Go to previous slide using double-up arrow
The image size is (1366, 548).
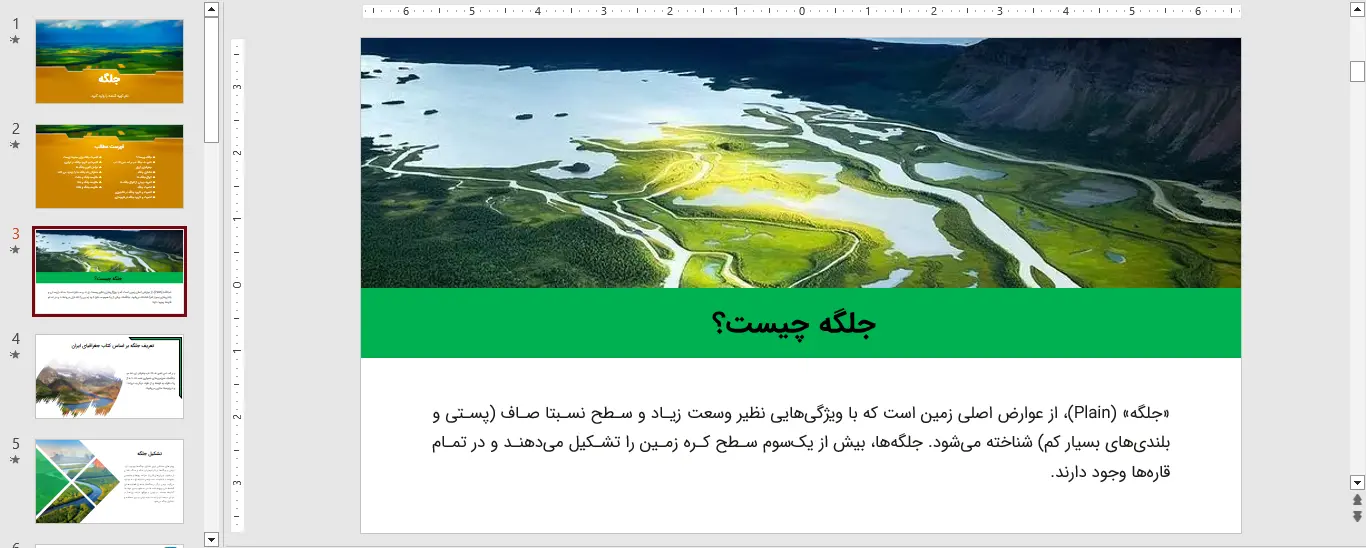pos(1357,499)
